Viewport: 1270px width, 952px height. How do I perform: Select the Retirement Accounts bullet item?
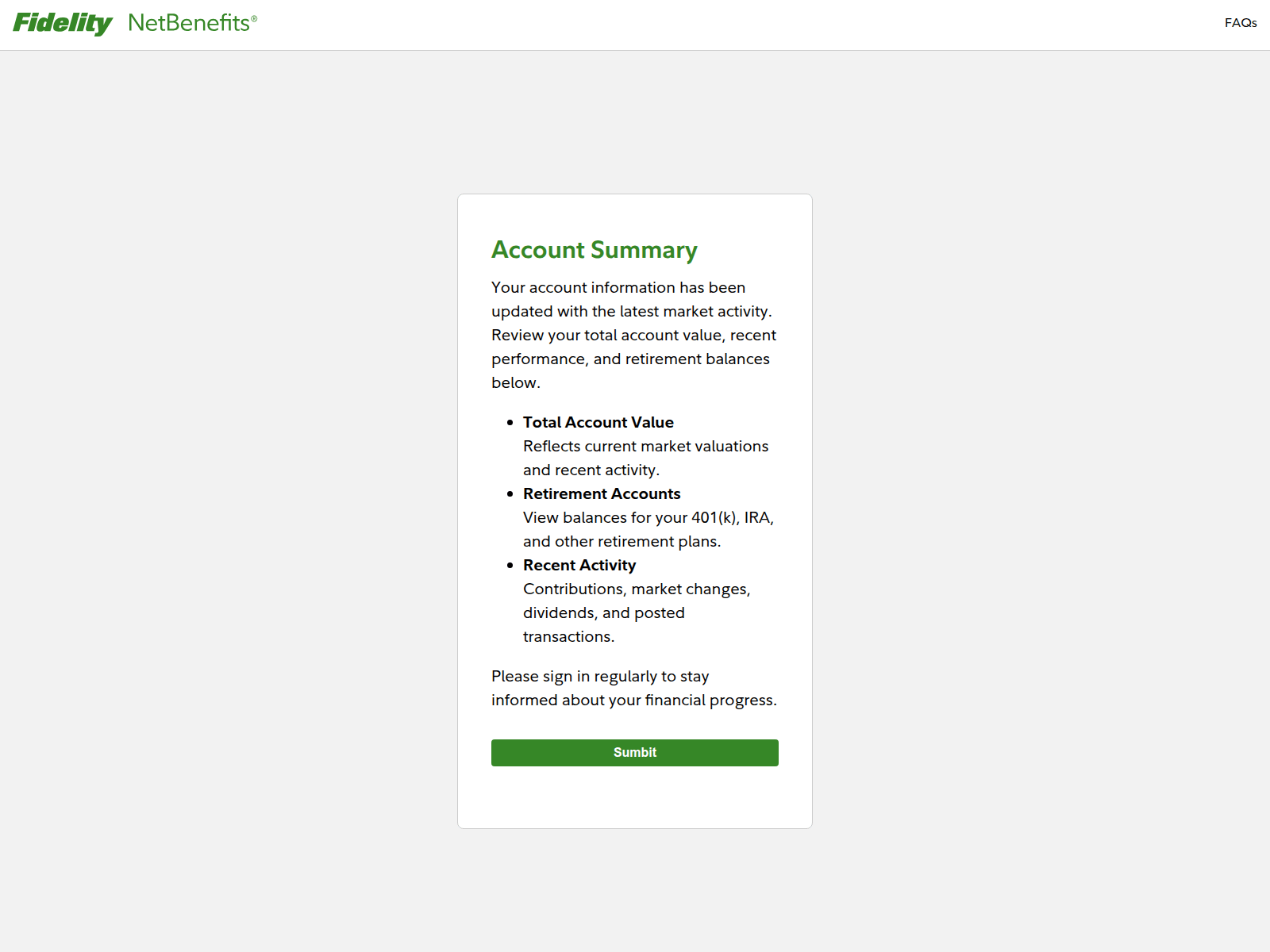(601, 493)
